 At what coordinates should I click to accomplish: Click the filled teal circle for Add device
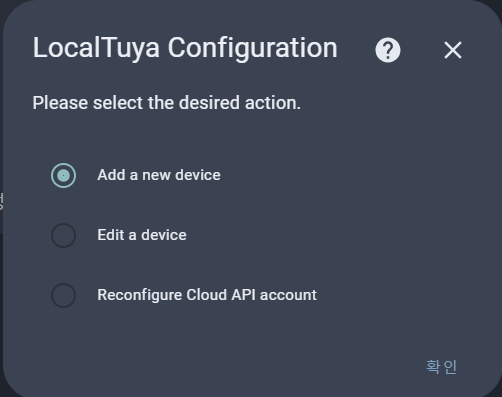63,175
